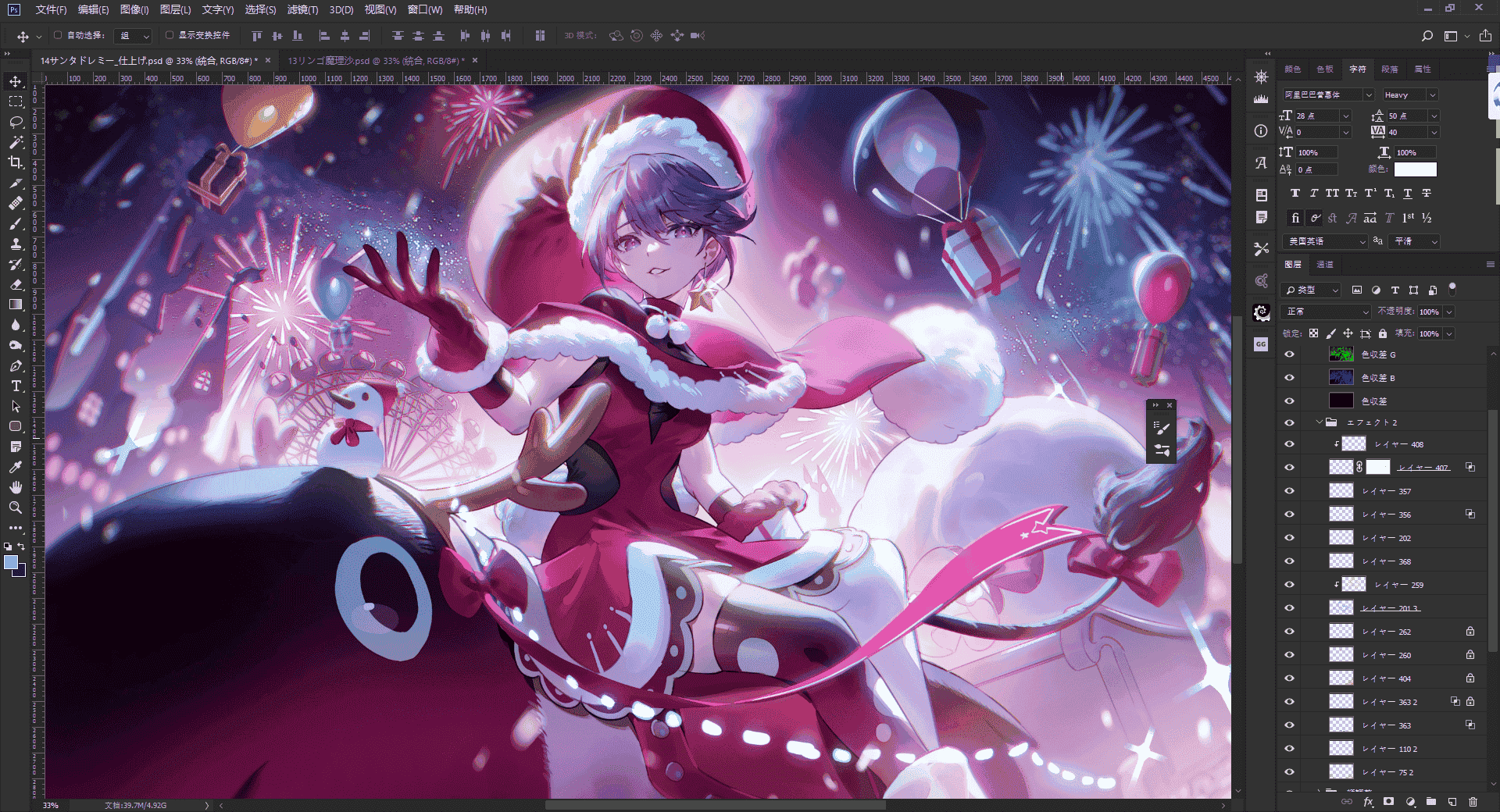Switch to the 通道 panel tab

pos(1325,265)
